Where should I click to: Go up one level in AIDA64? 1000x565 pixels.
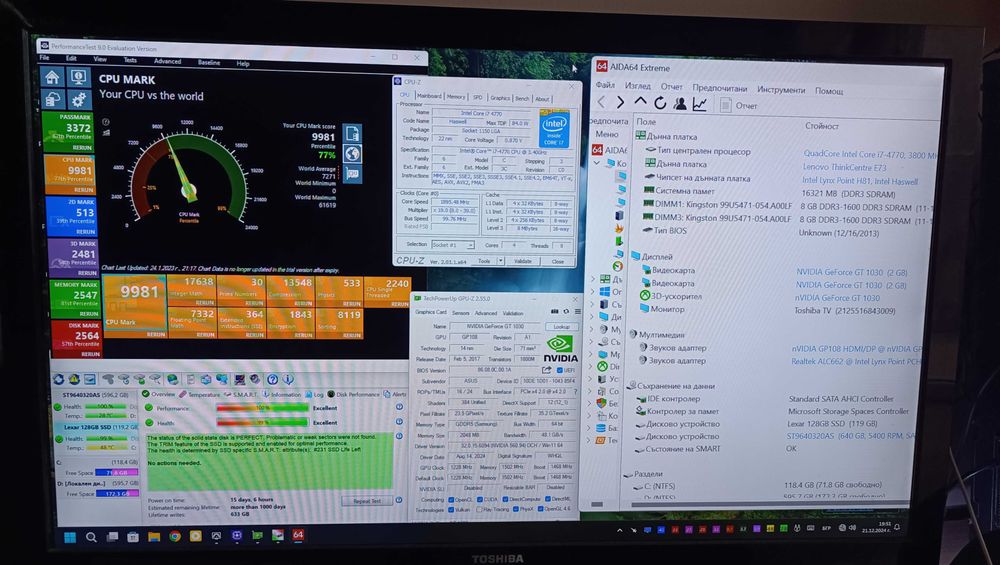640,102
